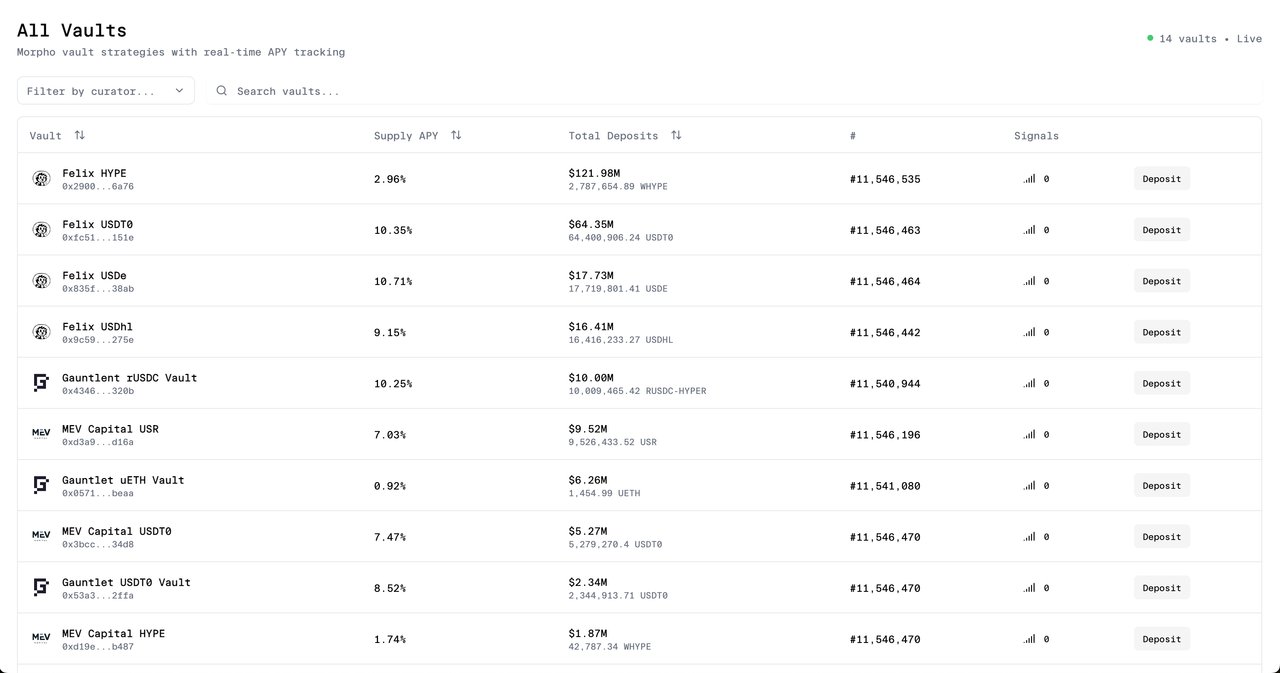The image size is (1280, 673).
Task: Click the signal bars icon for Felix HYPE
Action: click(1029, 179)
